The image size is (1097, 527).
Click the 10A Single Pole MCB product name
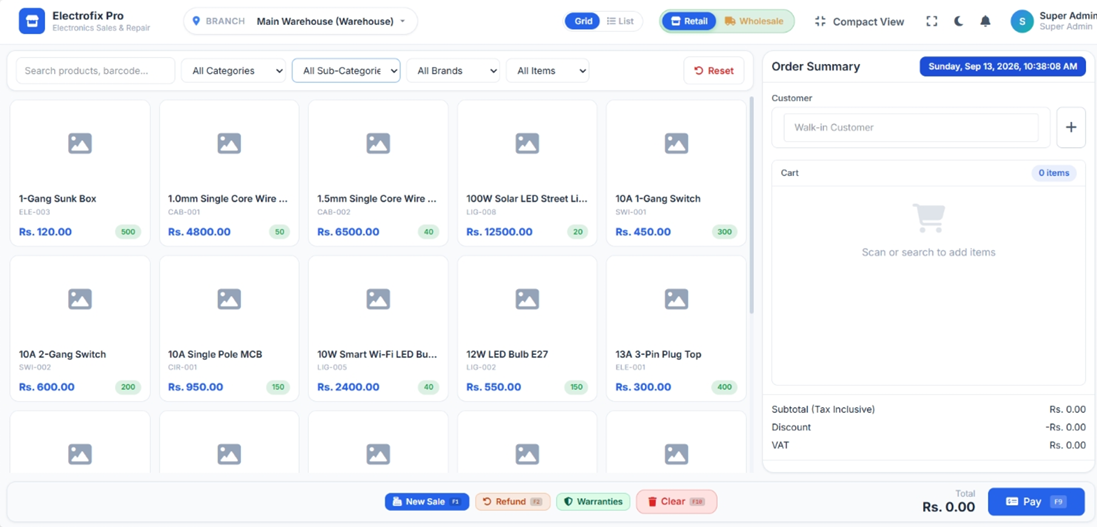tap(215, 354)
